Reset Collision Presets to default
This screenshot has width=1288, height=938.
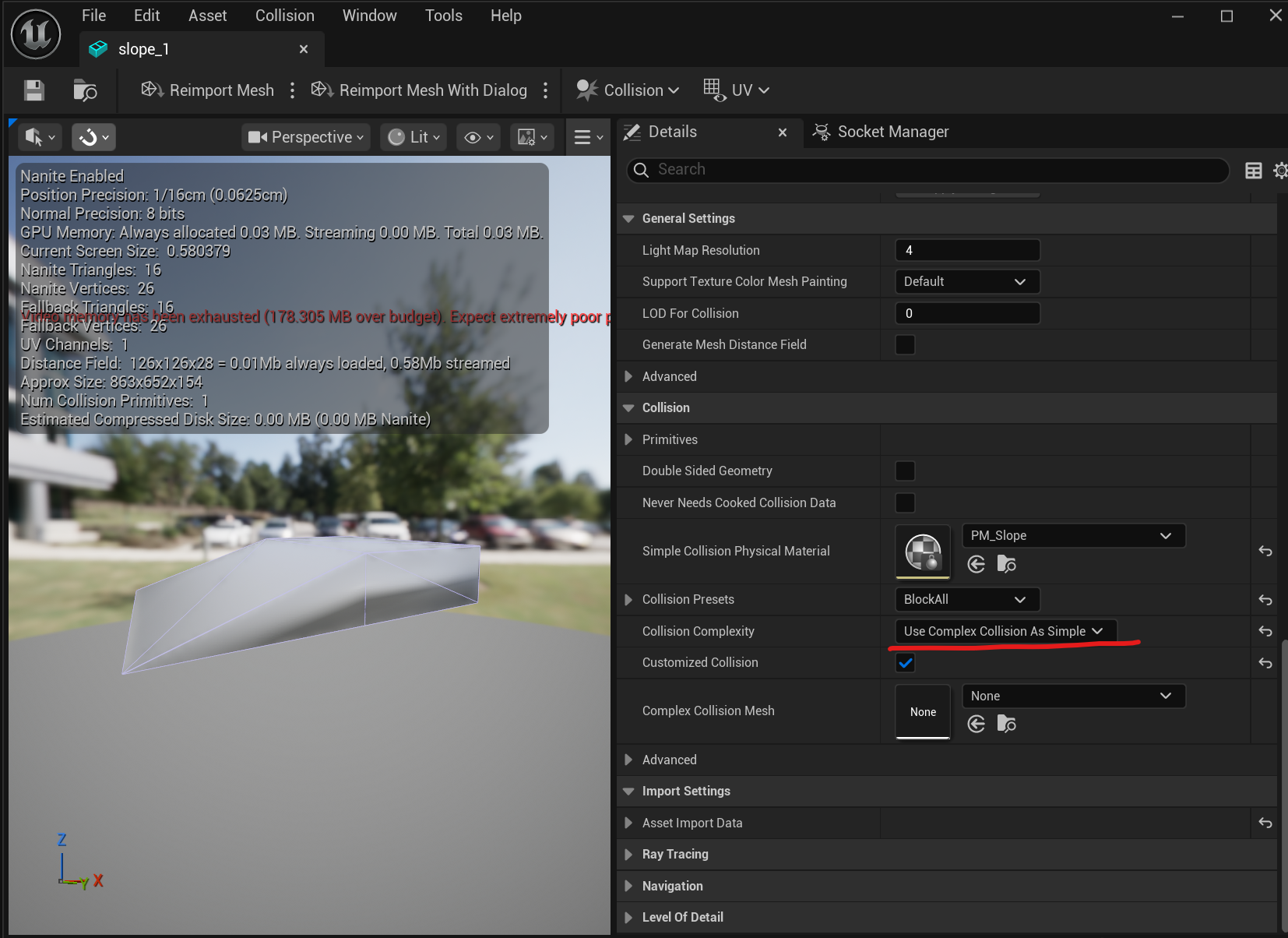click(1265, 600)
